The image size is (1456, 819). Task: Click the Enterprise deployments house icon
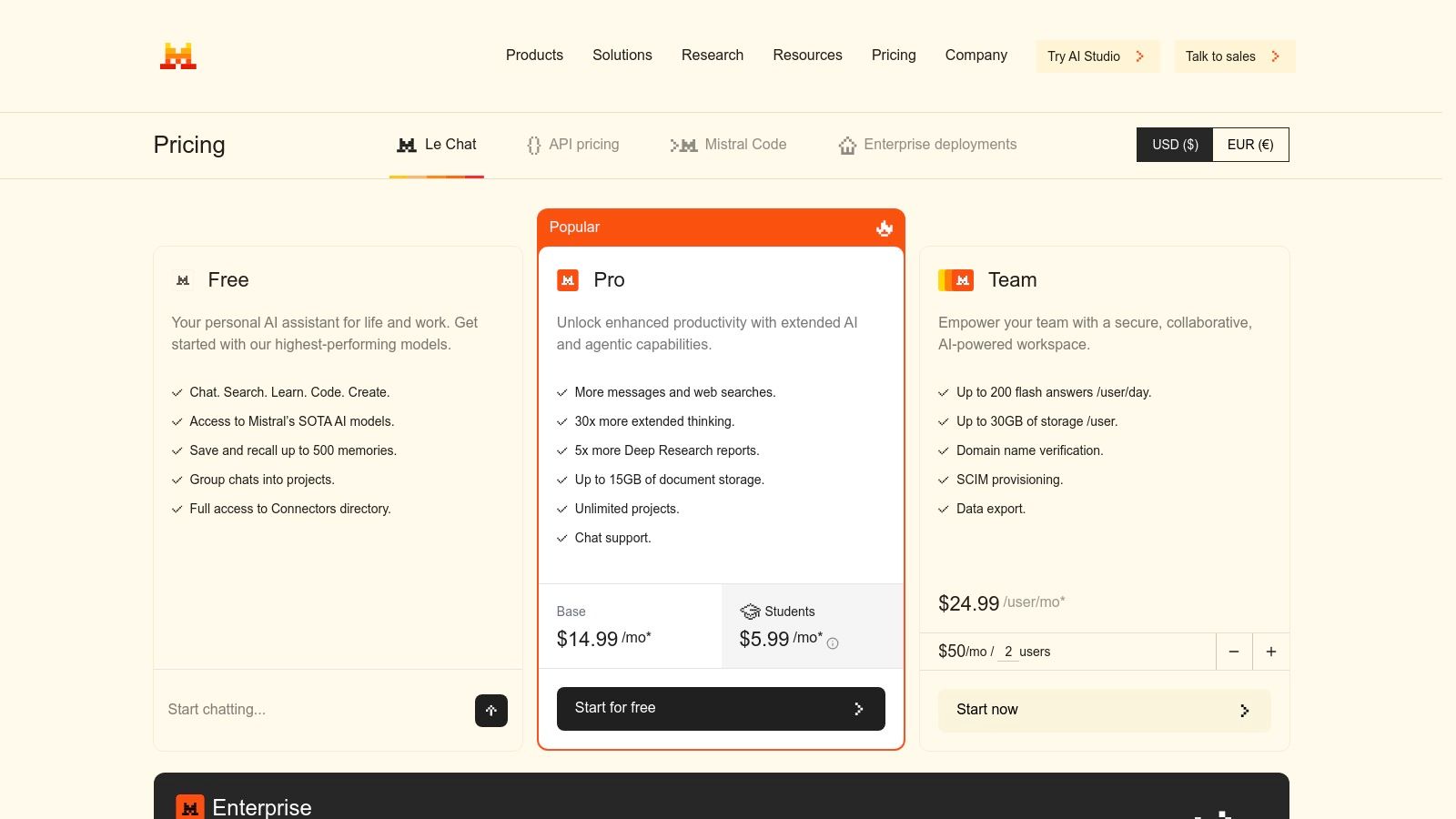(847, 146)
